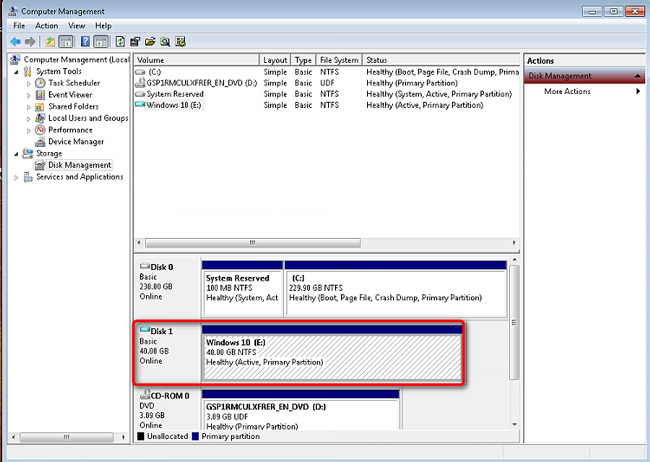
Task: Click the Shared Folders icon in tree
Action: point(40,107)
